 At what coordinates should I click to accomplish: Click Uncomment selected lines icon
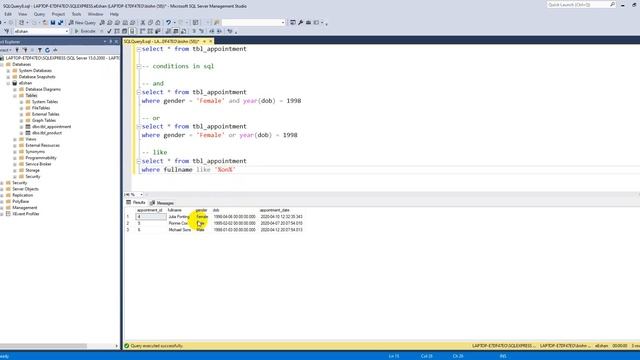point(202,31)
